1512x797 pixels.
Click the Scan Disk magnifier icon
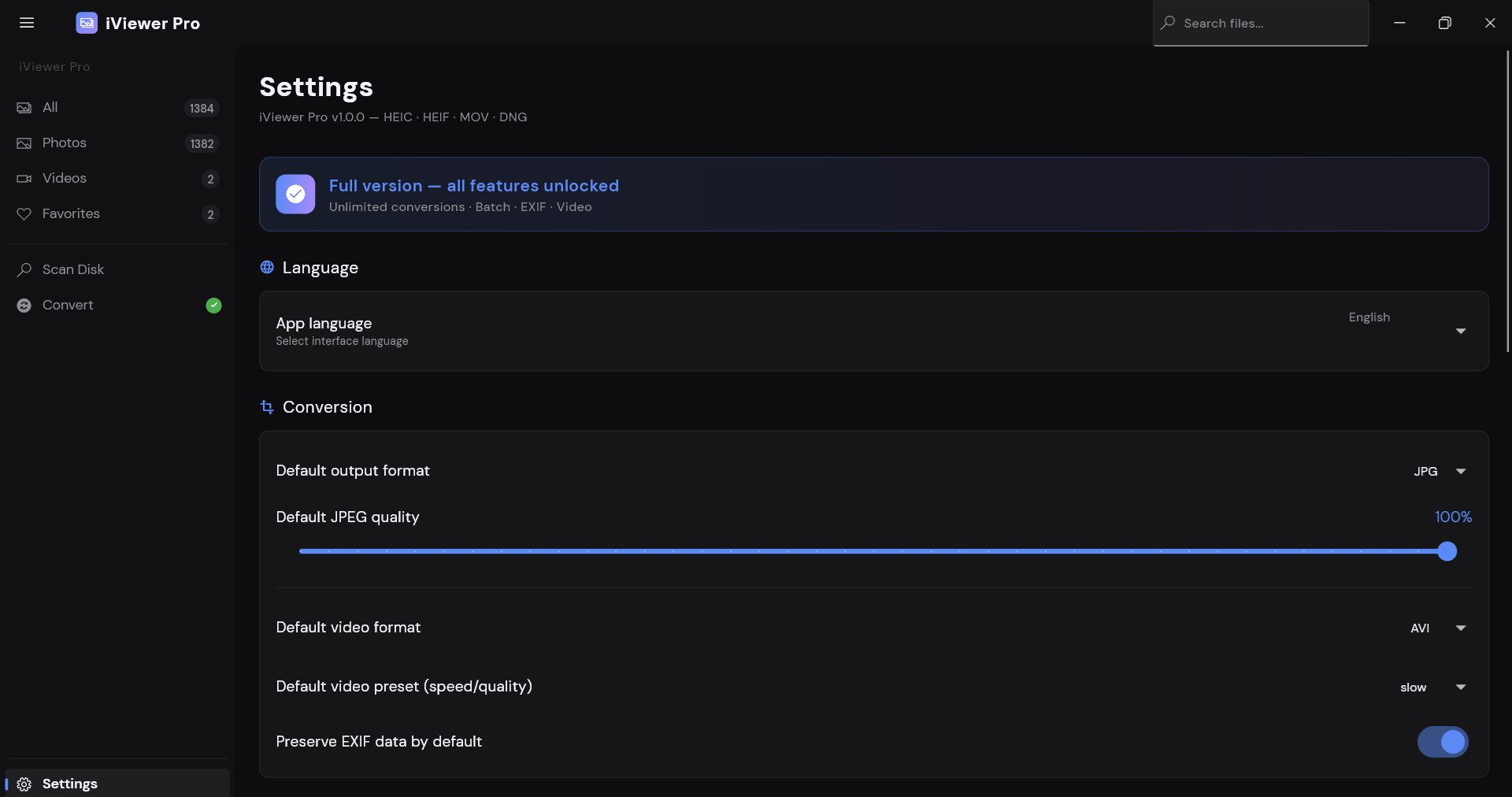[24, 270]
